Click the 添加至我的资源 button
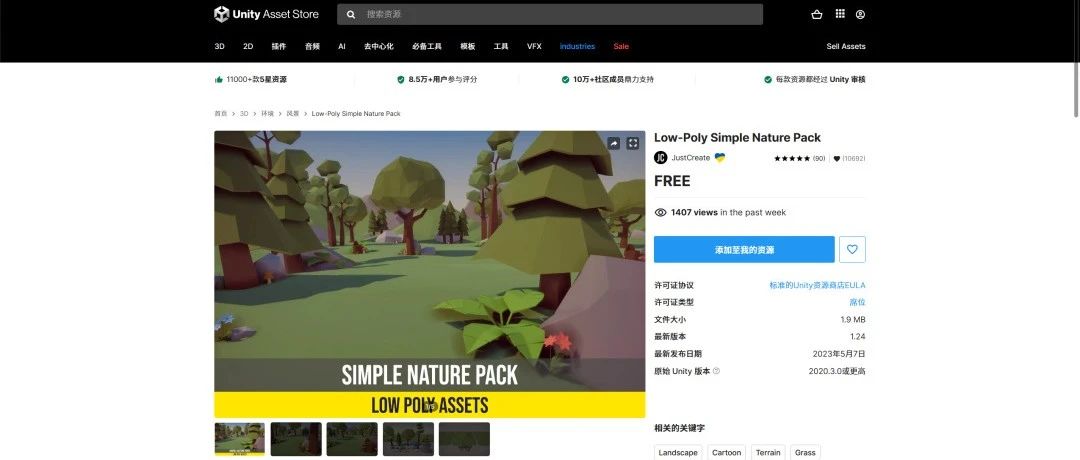This screenshot has width=1080, height=460. tap(744, 249)
